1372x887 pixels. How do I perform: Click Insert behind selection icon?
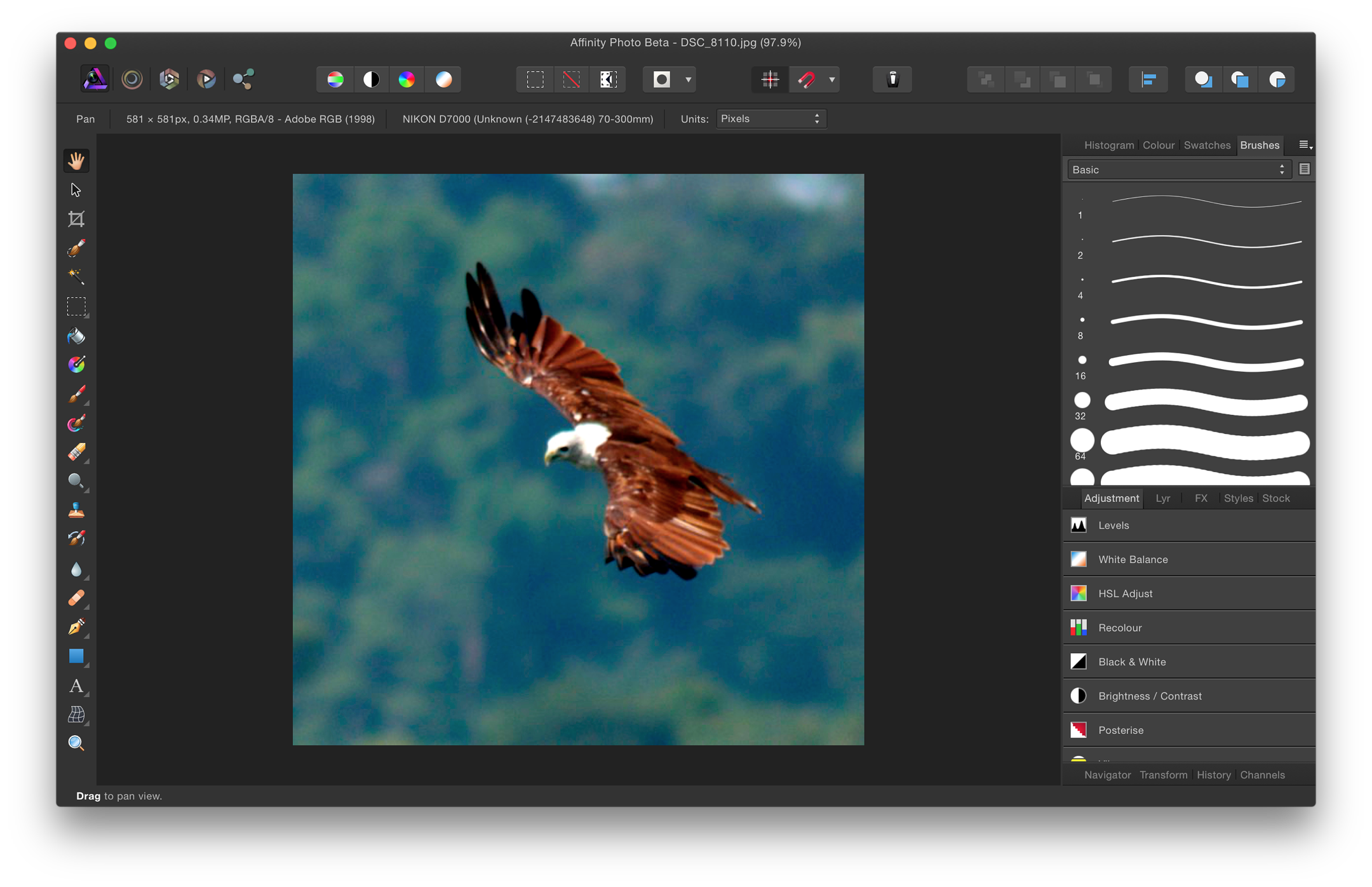coord(1203,79)
